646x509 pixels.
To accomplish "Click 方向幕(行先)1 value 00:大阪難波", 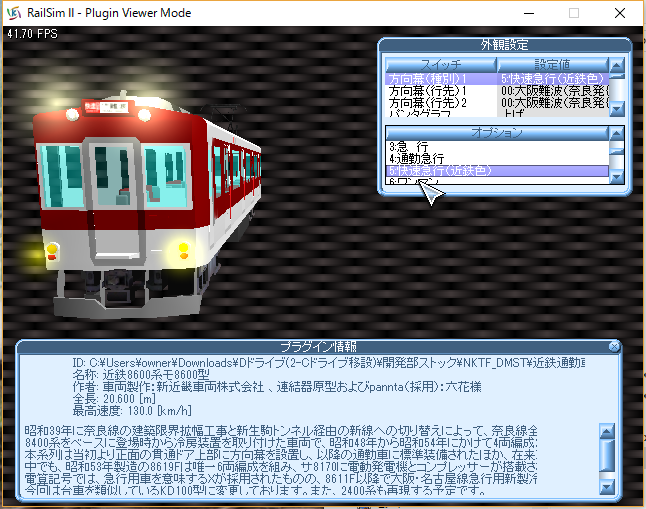I will [552, 91].
